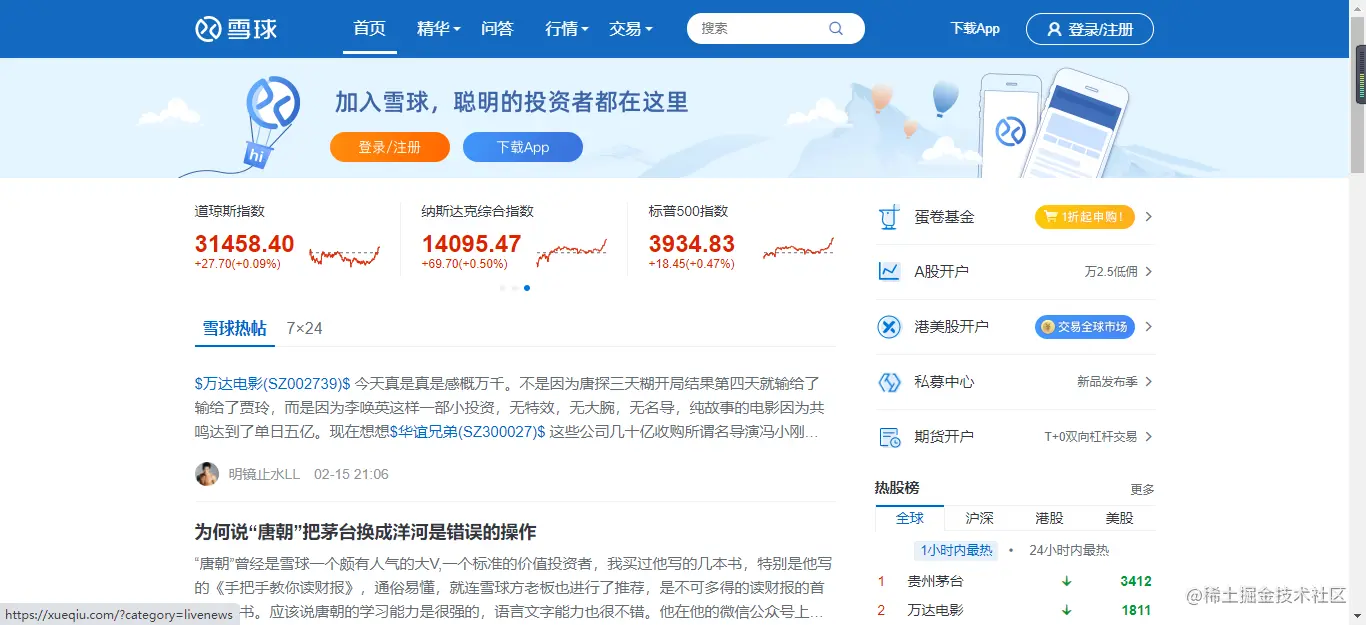Click down arrow beside 贵州茅台
Viewport: 1366px width, 625px height.
point(1067,581)
